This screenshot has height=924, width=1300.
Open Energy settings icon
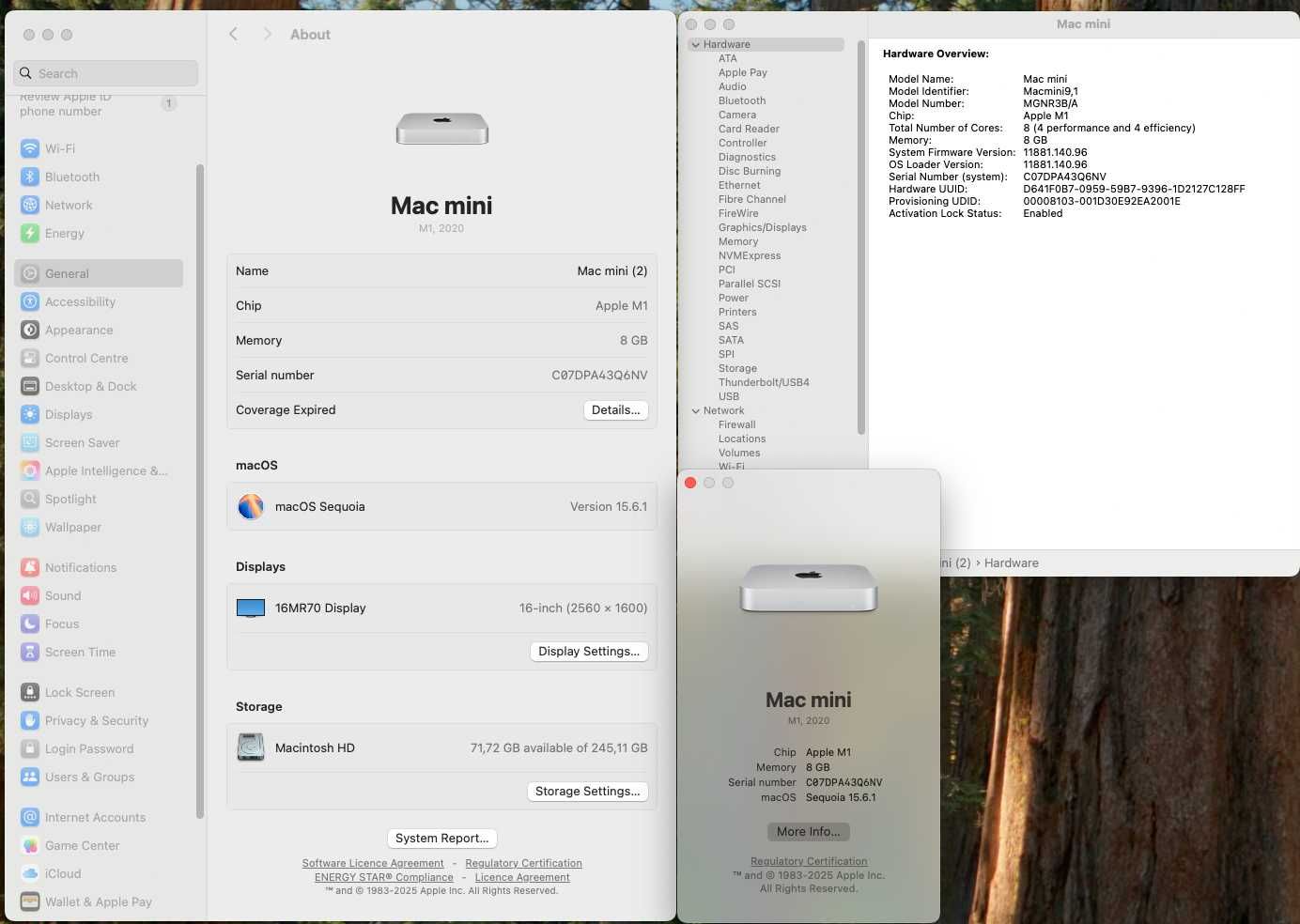click(30, 233)
